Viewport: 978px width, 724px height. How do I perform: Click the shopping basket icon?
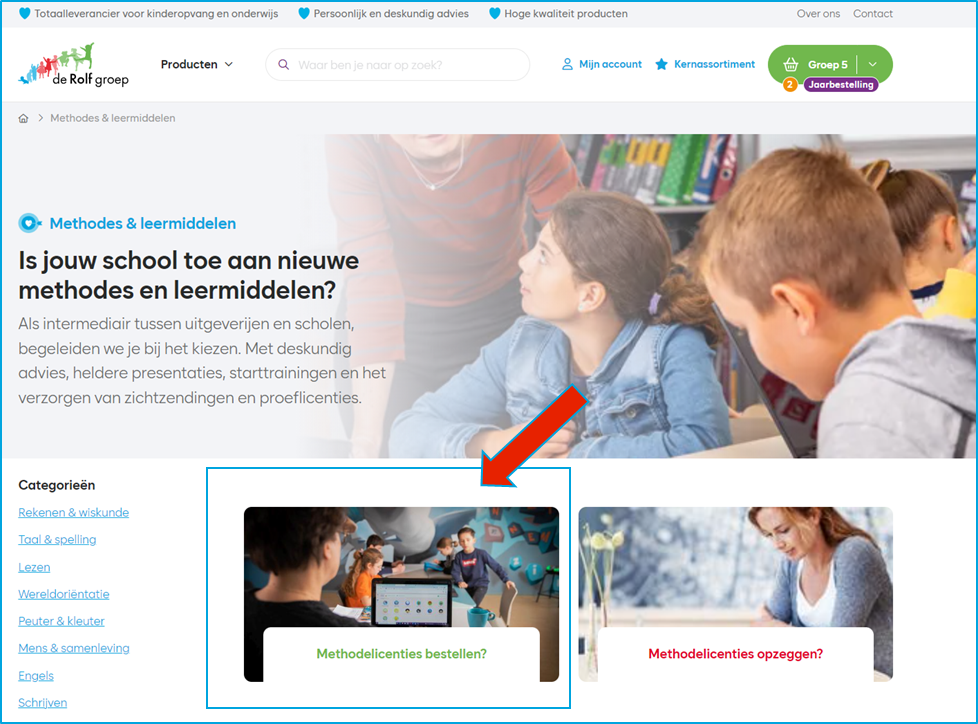(791, 64)
